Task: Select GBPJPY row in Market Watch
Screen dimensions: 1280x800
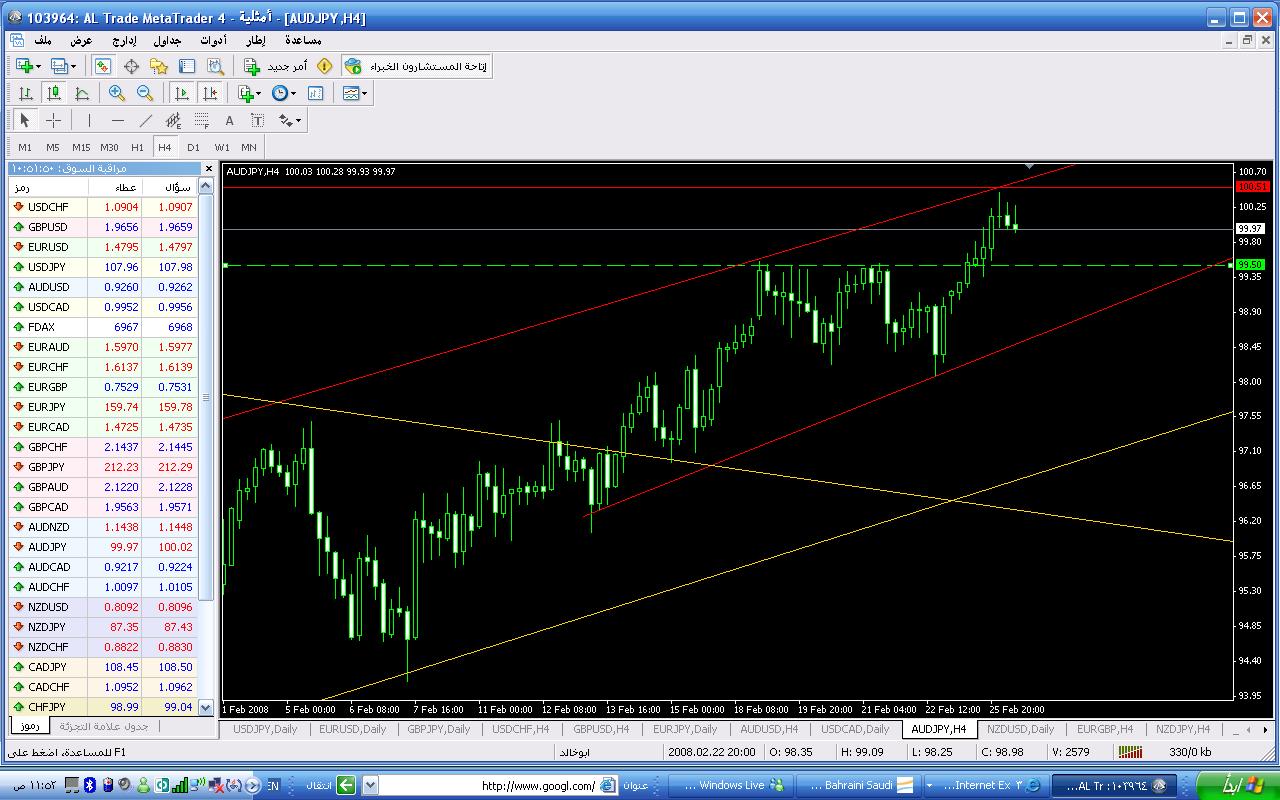Action: (47, 467)
